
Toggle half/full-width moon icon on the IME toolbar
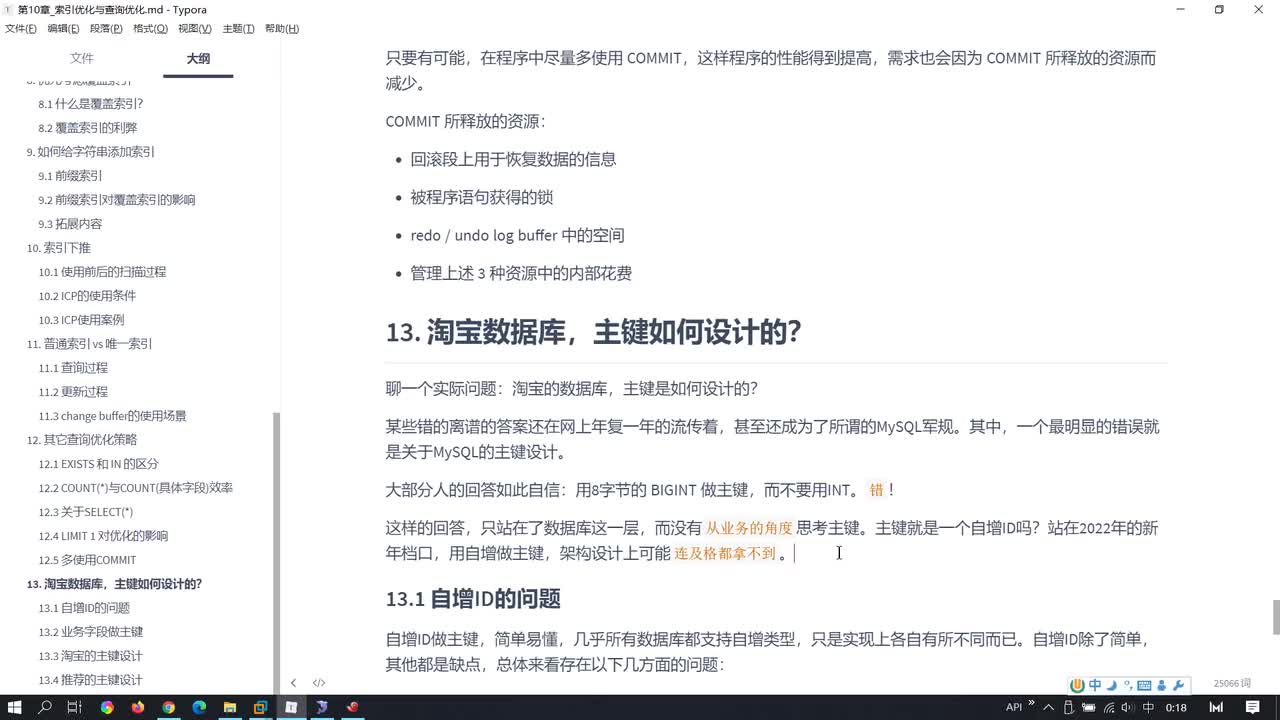pyautogui.click(x=1111, y=685)
